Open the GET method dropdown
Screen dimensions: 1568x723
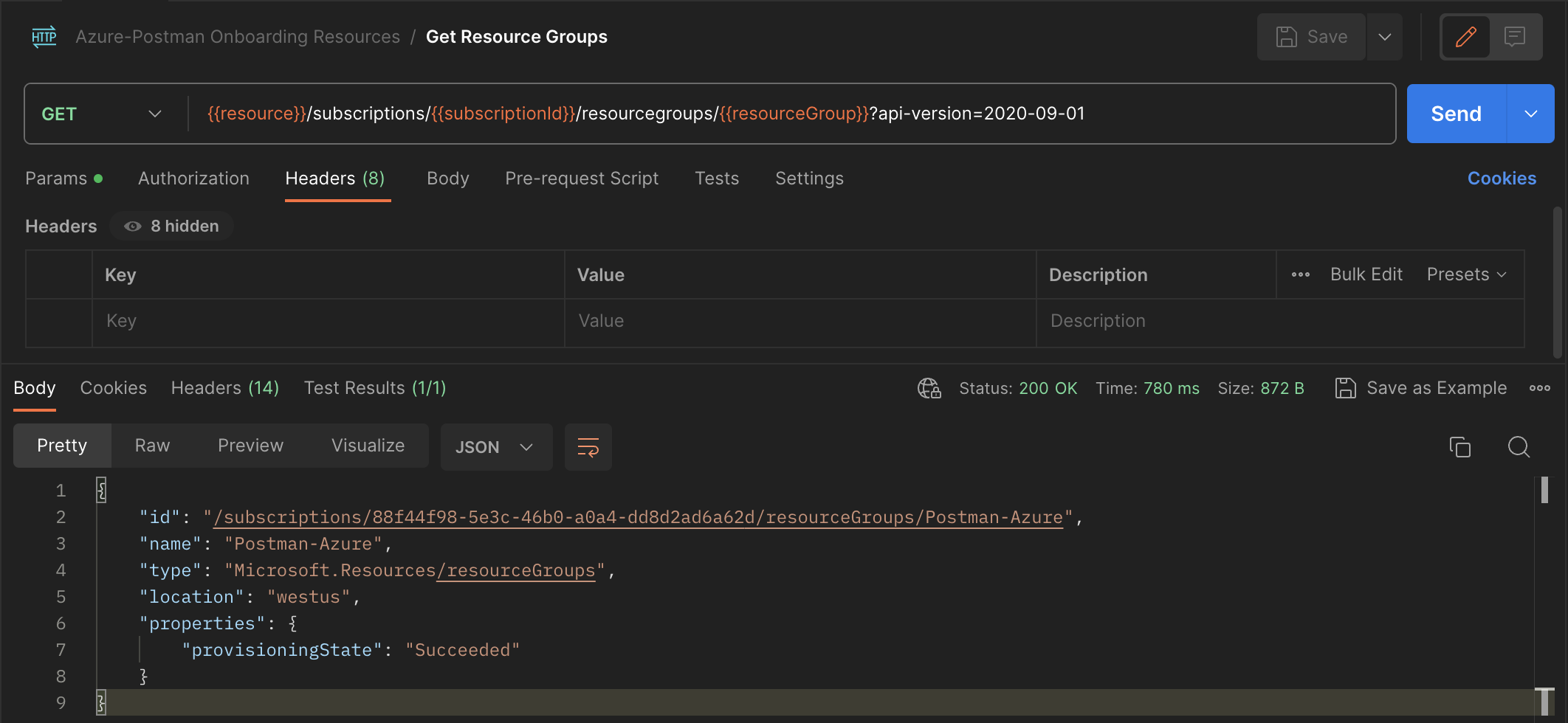[102, 114]
